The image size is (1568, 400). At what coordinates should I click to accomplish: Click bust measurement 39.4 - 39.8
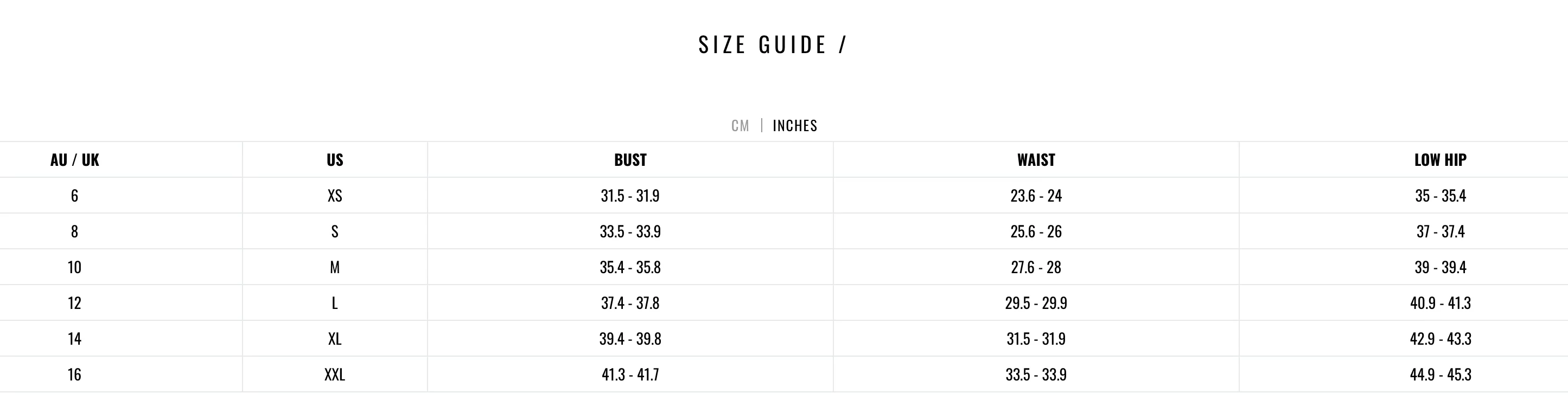(x=630, y=339)
